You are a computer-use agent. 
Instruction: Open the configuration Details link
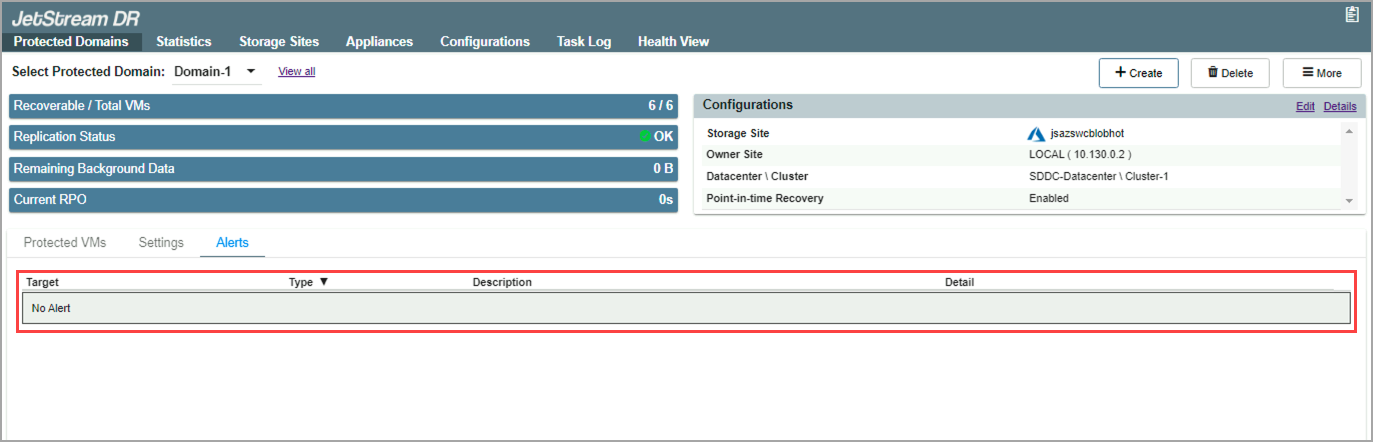tap(1340, 106)
